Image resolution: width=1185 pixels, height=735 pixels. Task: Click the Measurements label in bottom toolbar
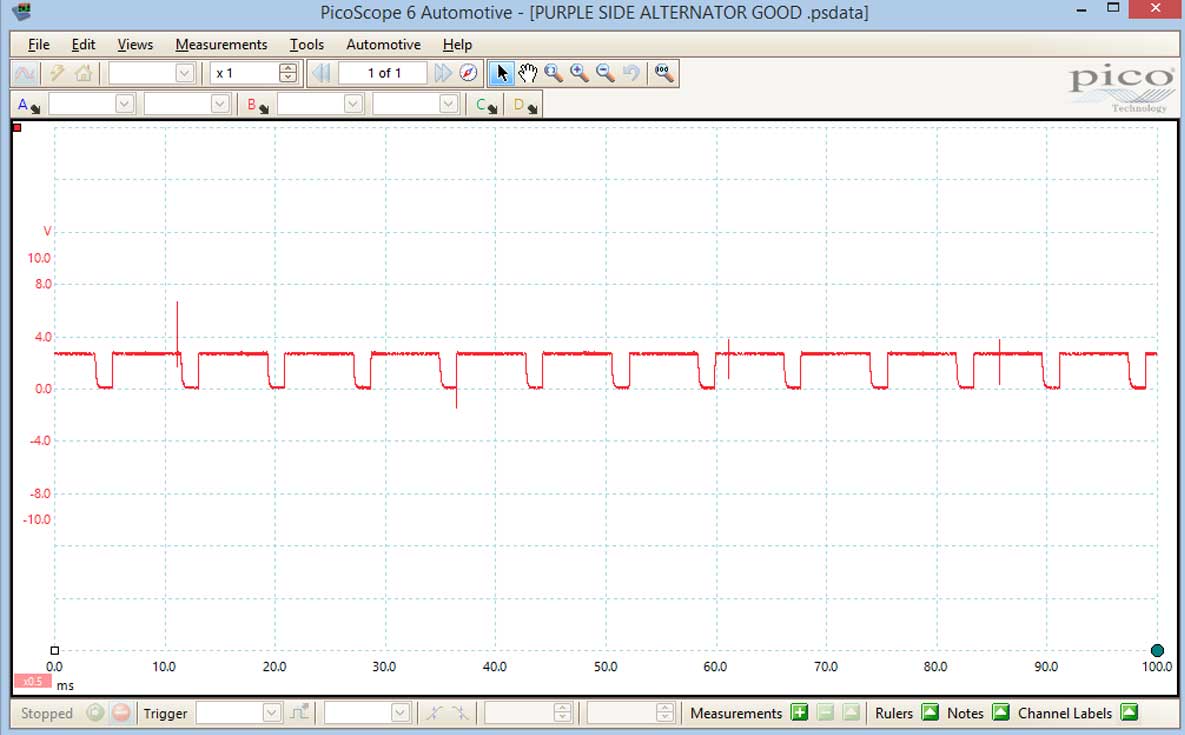[x=736, y=713]
